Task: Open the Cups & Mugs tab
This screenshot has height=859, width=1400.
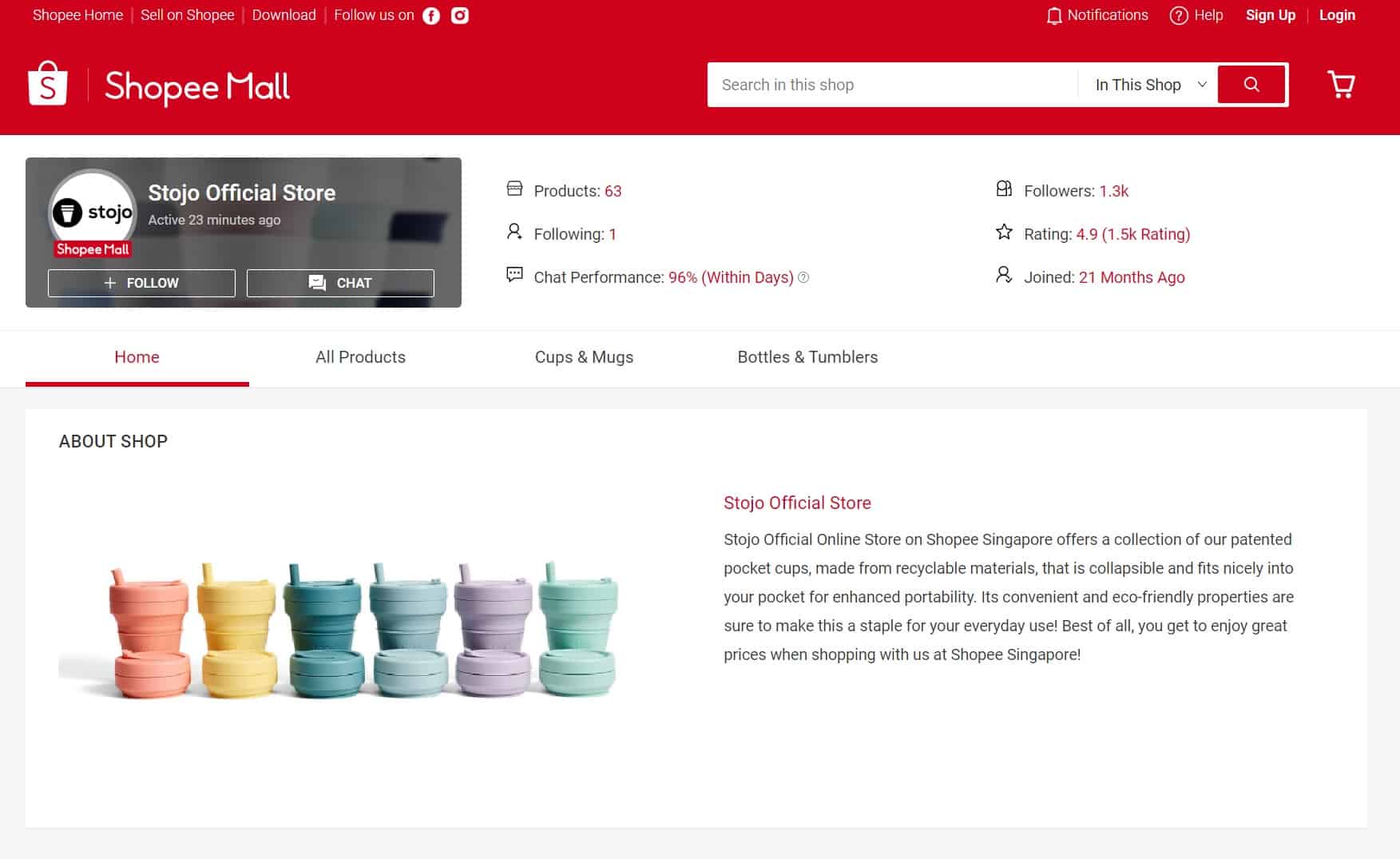Action: [x=584, y=357]
